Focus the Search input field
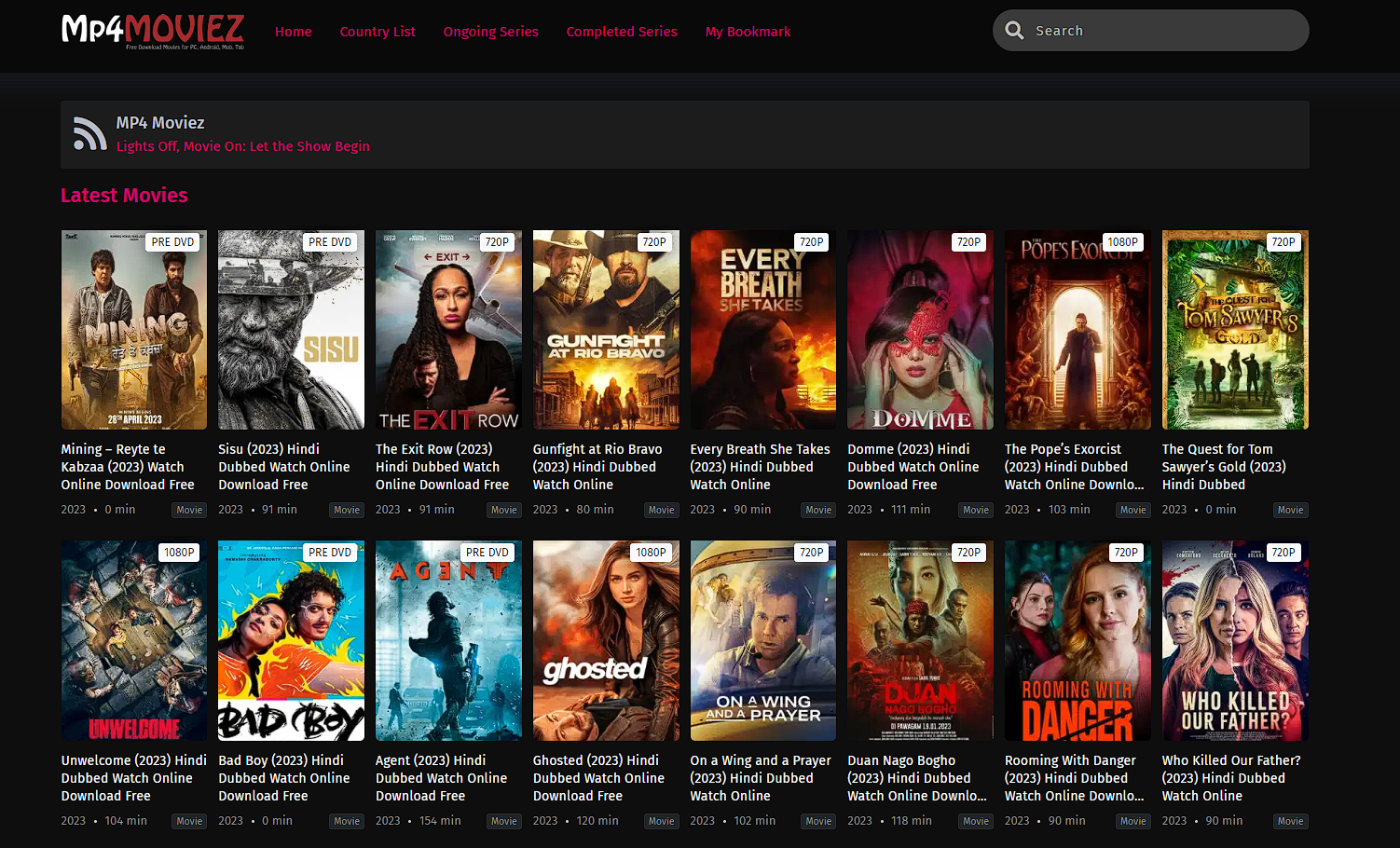Image resolution: width=1400 pixels, height=848 pixels. coord(1151,31)
